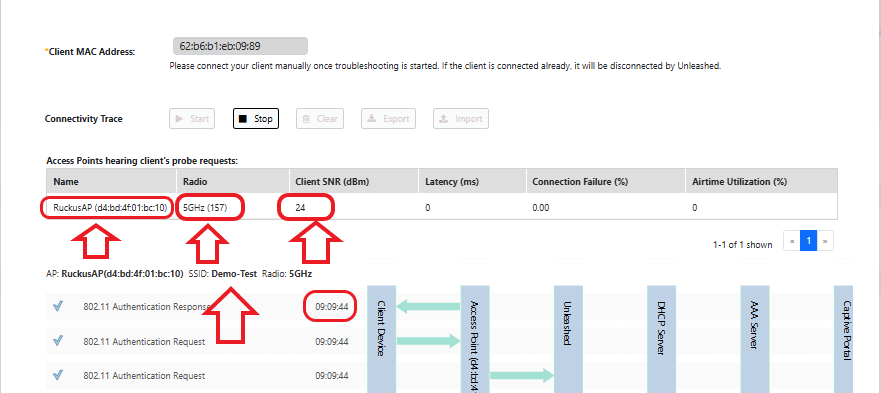Image resolution: width=881 pixels, height=393 pixels.
Task: Click the Client MAC Address input field
Action: [x=240, y=46]
